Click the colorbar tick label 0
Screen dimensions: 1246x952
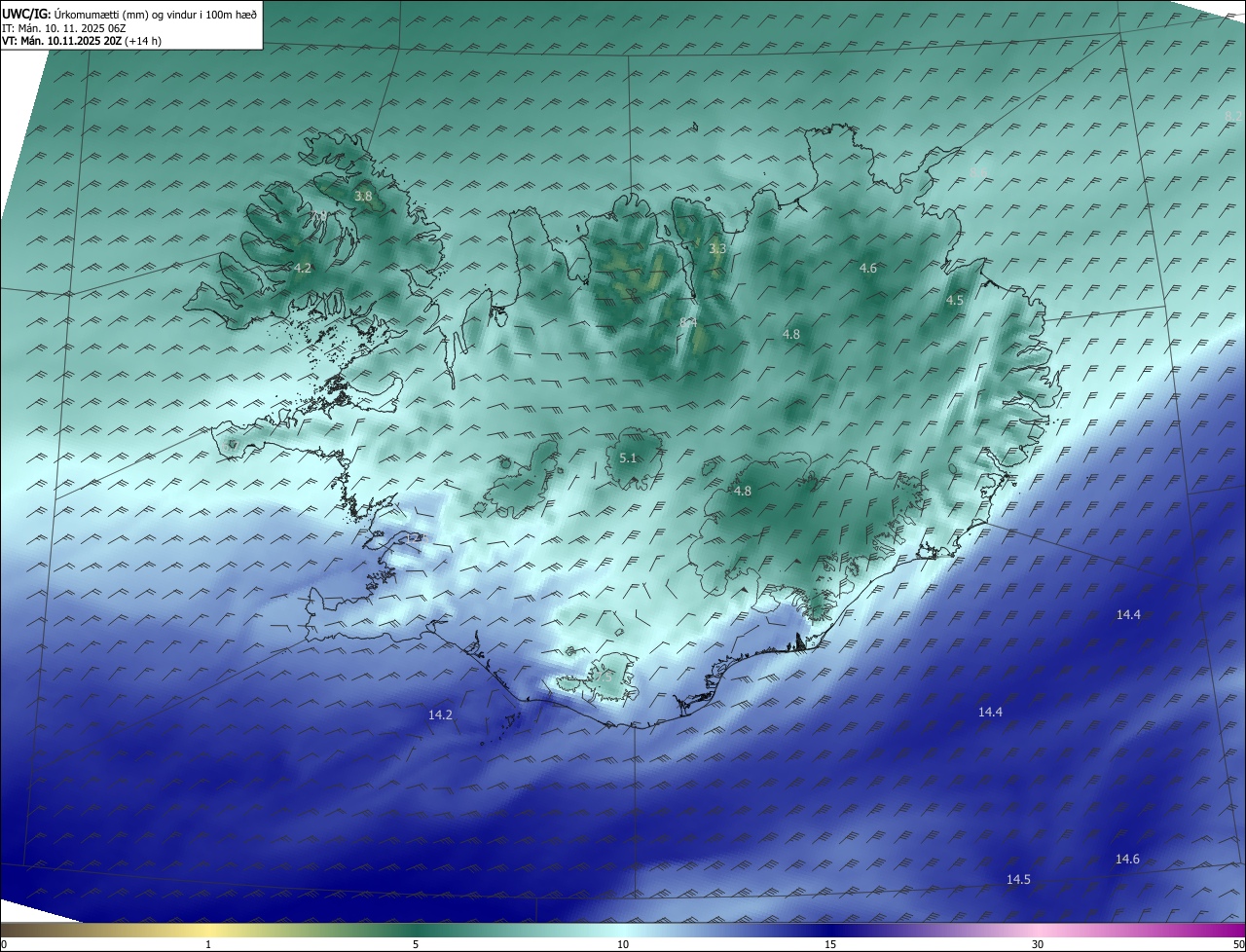pyautogui.click(x=4, y=944)
